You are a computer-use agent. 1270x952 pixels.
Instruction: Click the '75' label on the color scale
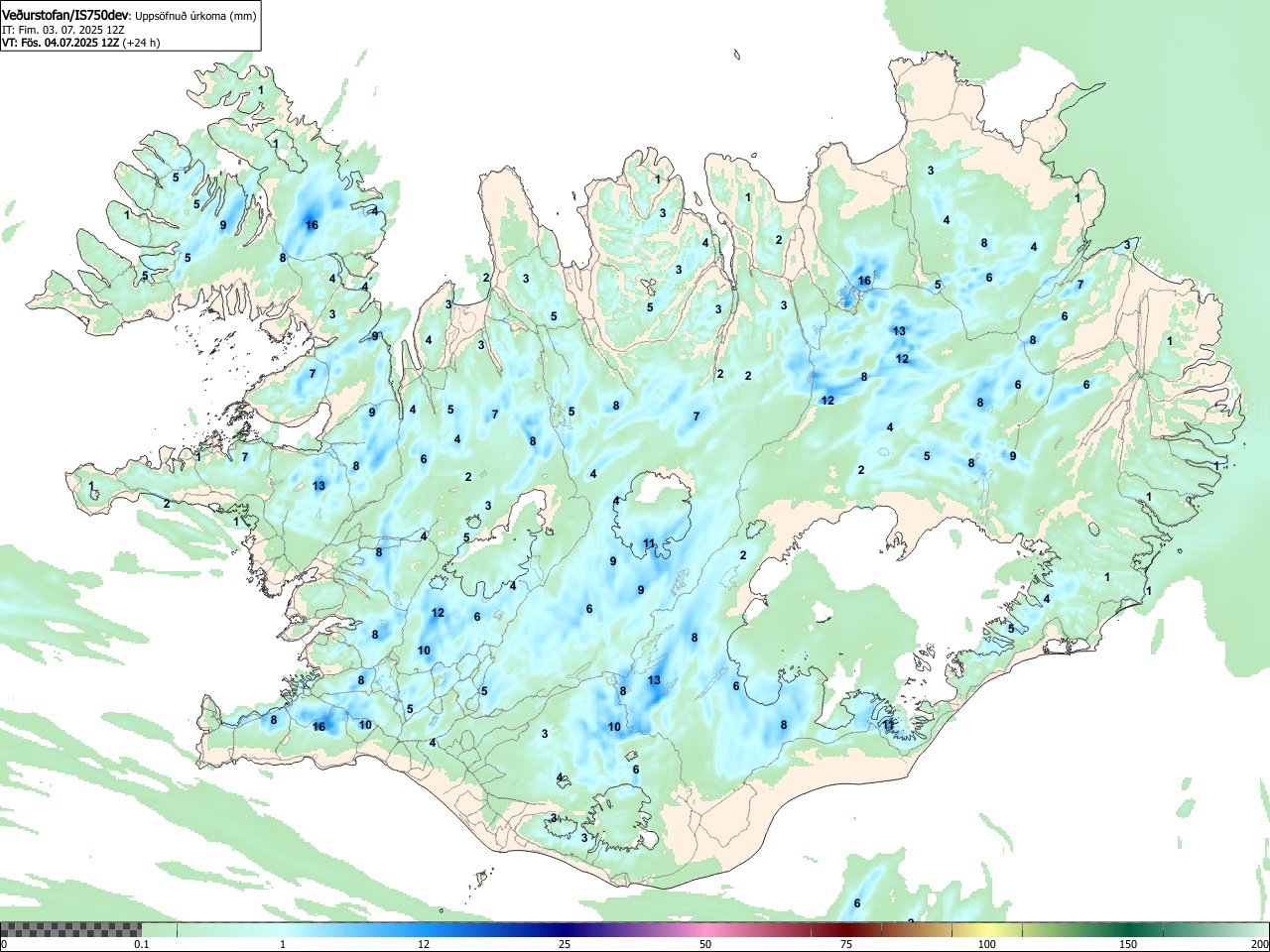tap(845, 944)
